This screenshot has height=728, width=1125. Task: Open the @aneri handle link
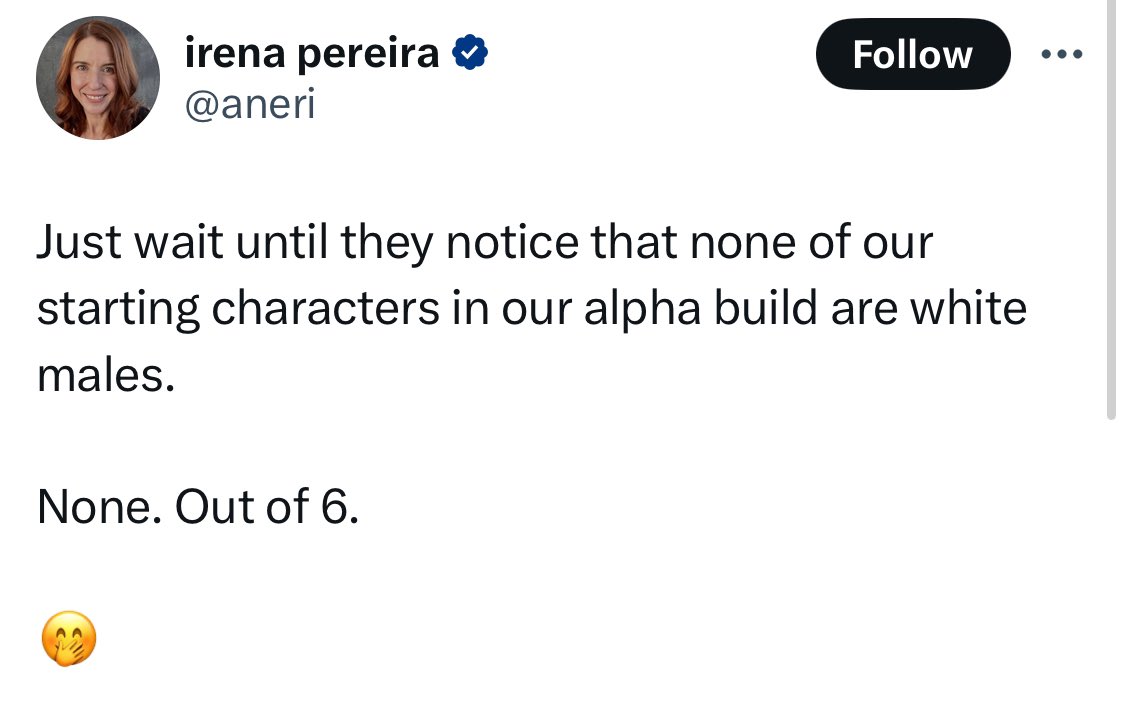click(x=250, y=104)
